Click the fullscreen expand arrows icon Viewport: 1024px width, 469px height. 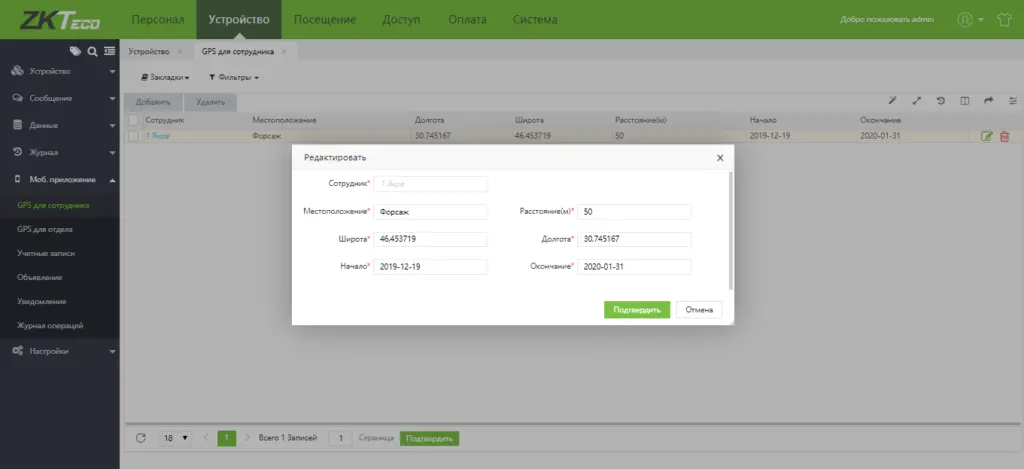[x=916, y=101]
